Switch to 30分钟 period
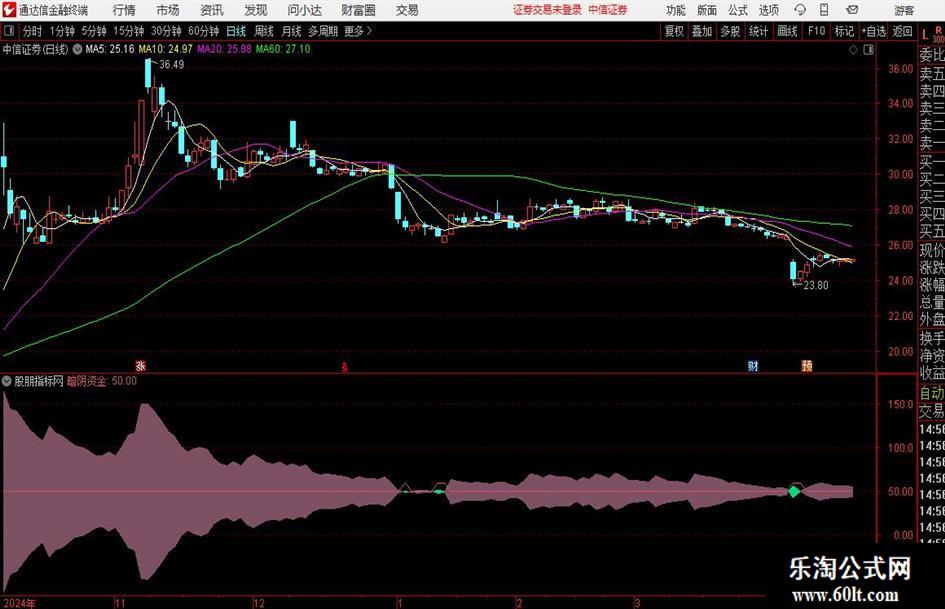The width and height of the screenshot is (945, 609). [166, 31]
